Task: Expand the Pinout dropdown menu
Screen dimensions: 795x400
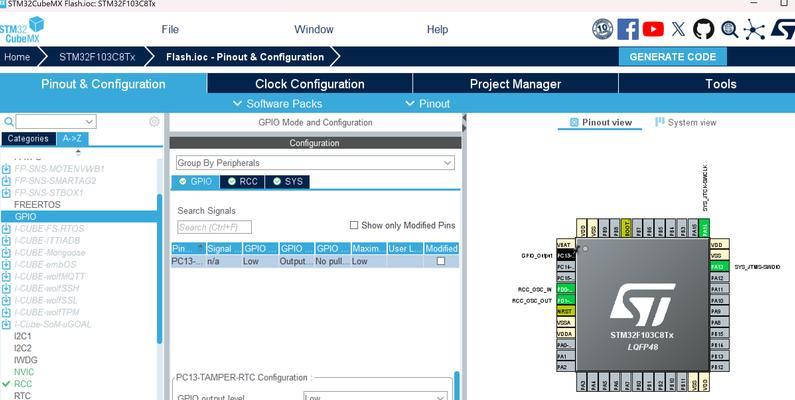Action: (x=428, y=104)
